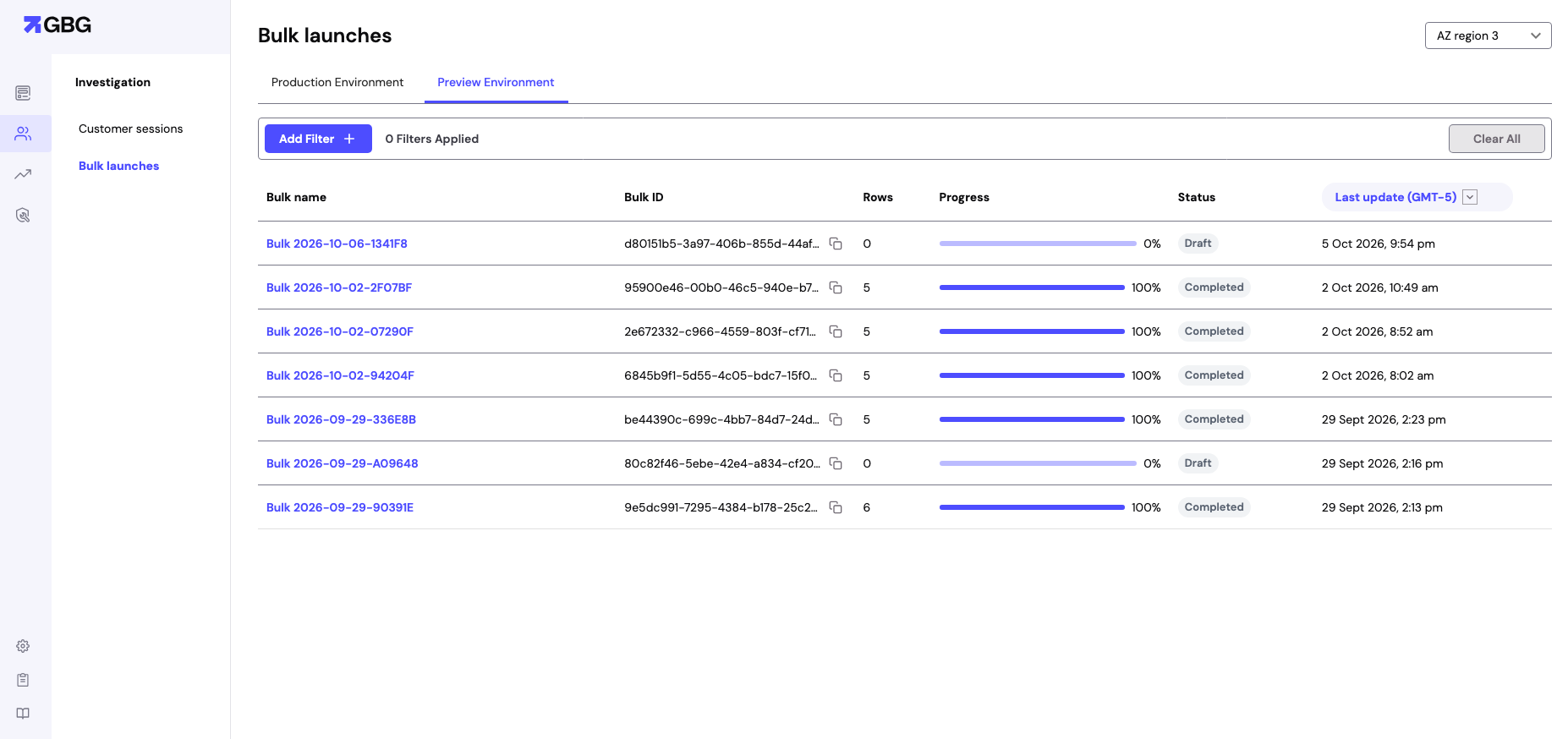Select the Preview Environment tab
Image resolution: width=1568 pixels, height=739 pixels.
[496, 82]
